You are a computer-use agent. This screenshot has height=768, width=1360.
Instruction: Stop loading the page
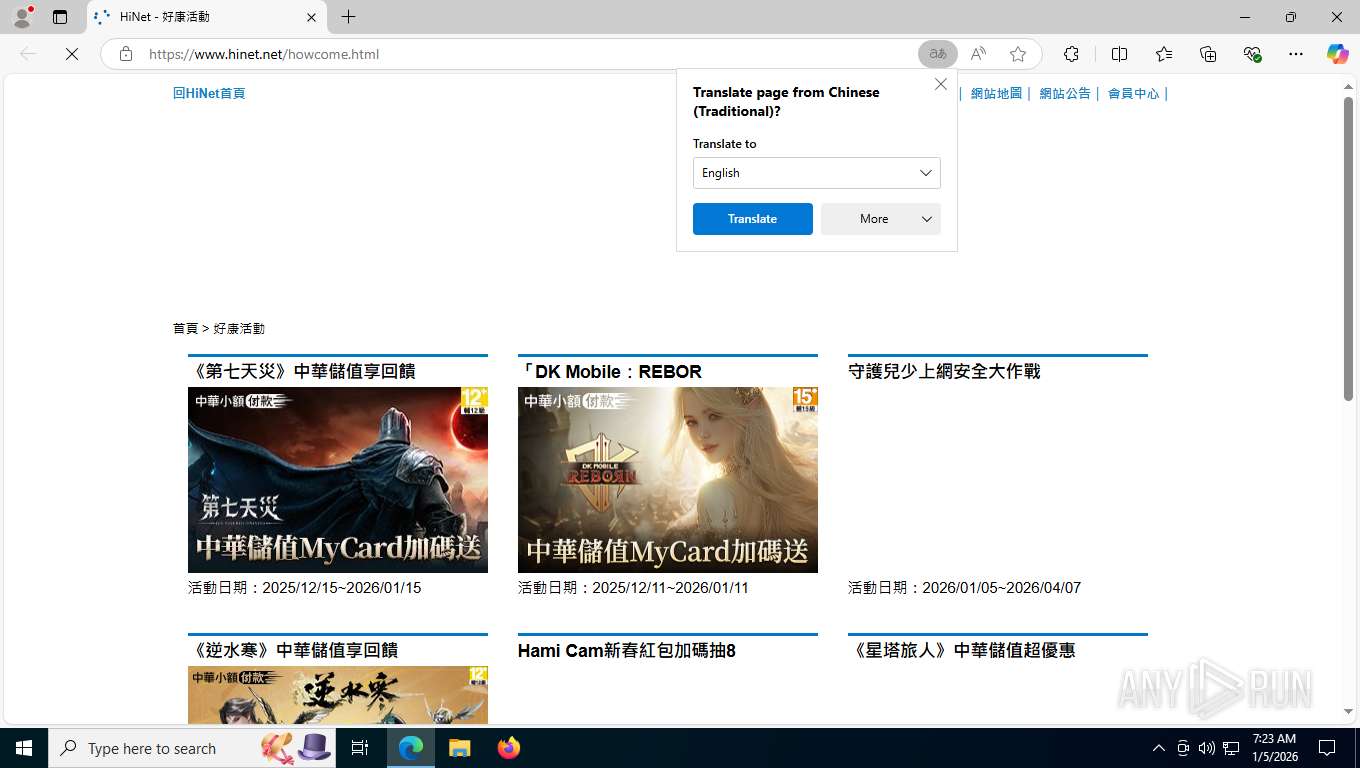coord(72,54)
